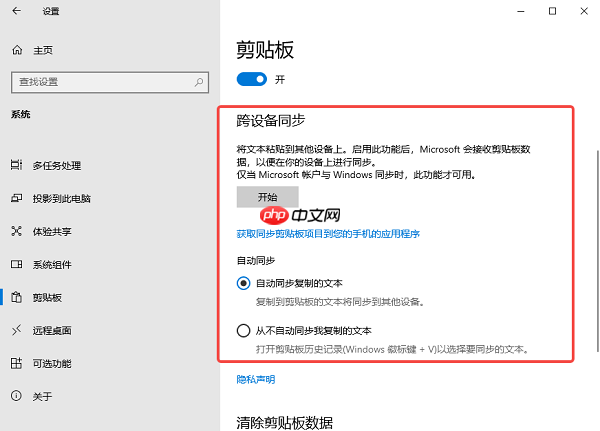Open 获取同步剪贴板项目到您的手机的应用程序 link
This screenshot has width=600, height=431.
pos(328,233)
